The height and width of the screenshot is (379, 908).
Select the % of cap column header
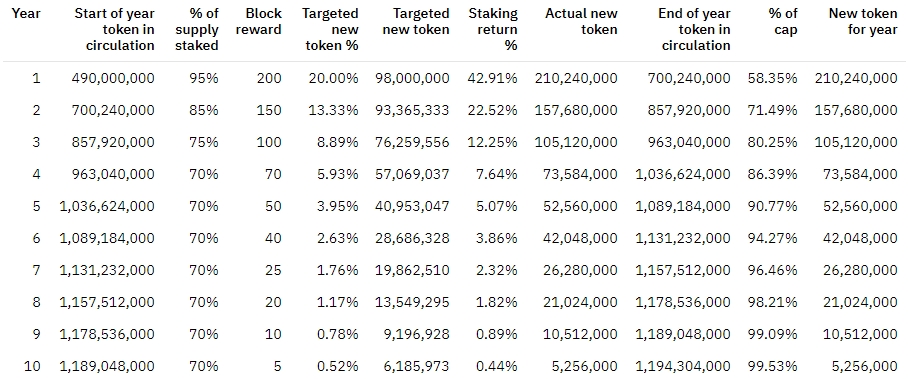pyautogui.click(x=781, y=21)
